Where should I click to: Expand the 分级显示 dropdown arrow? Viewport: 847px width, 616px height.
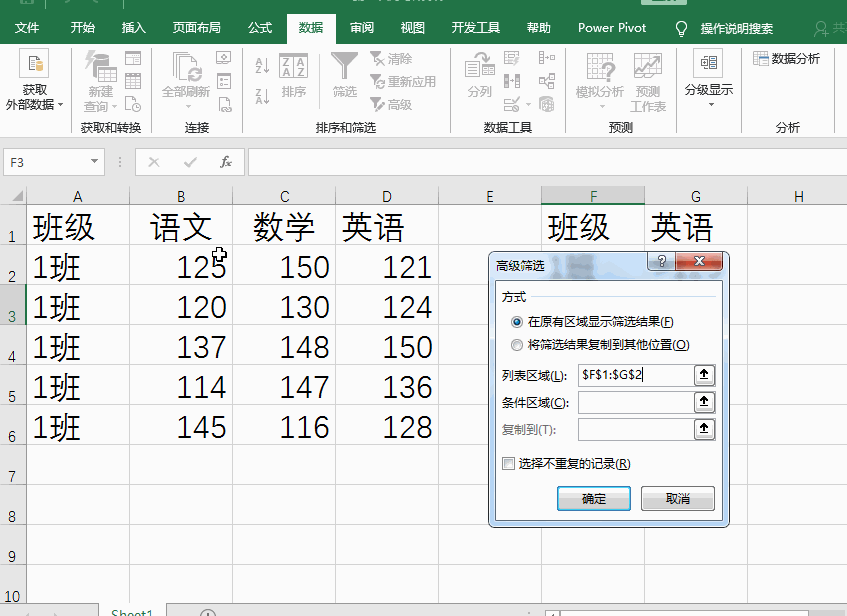click(x=711, y=104)
